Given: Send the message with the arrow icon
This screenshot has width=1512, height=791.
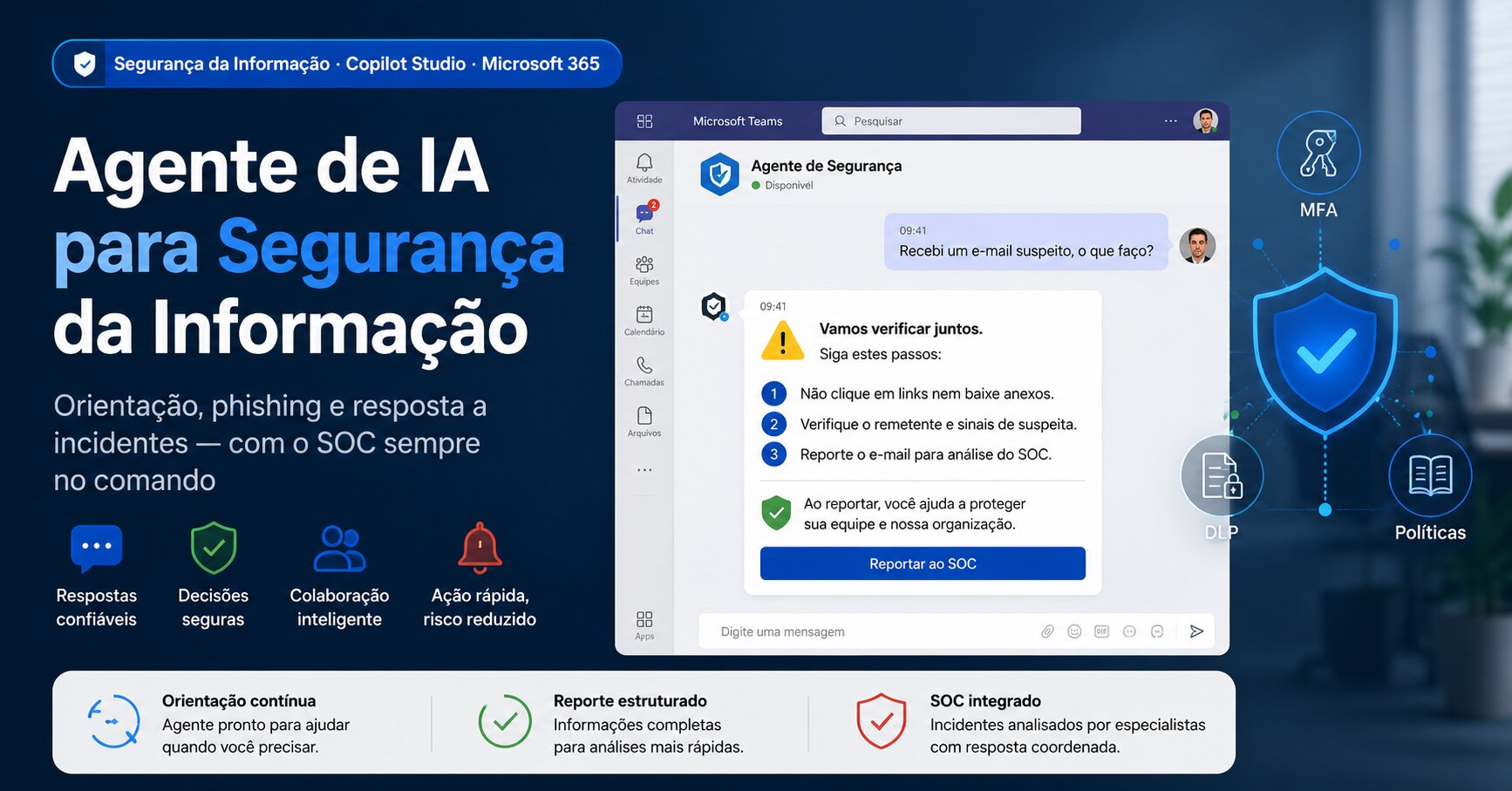Looking at the screenshot, I should point(1196,631).
